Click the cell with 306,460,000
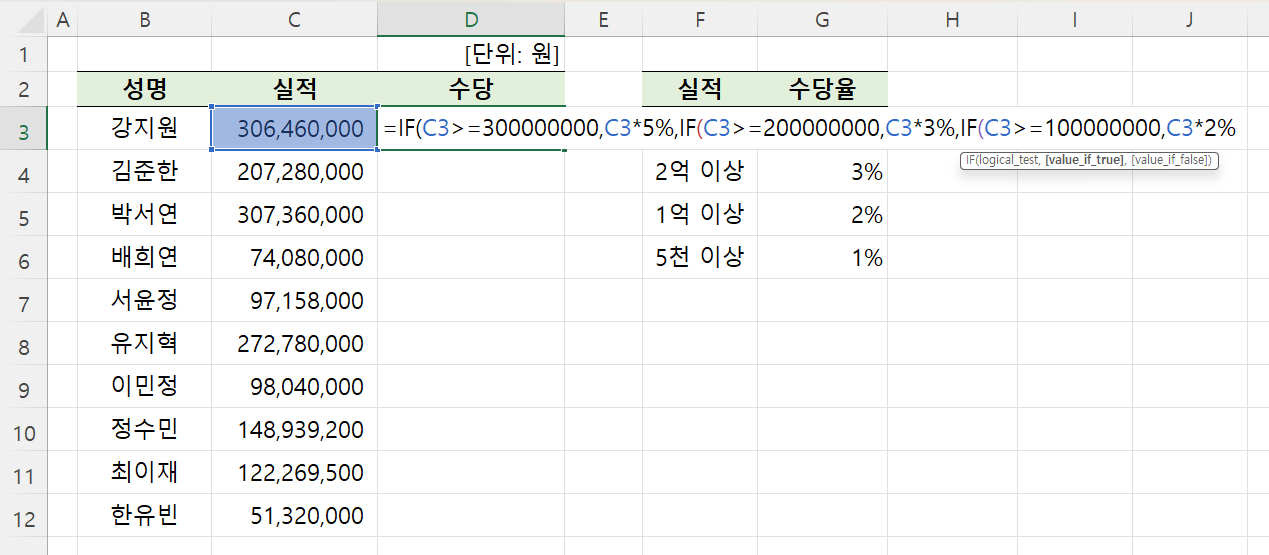 pos(294,129)
